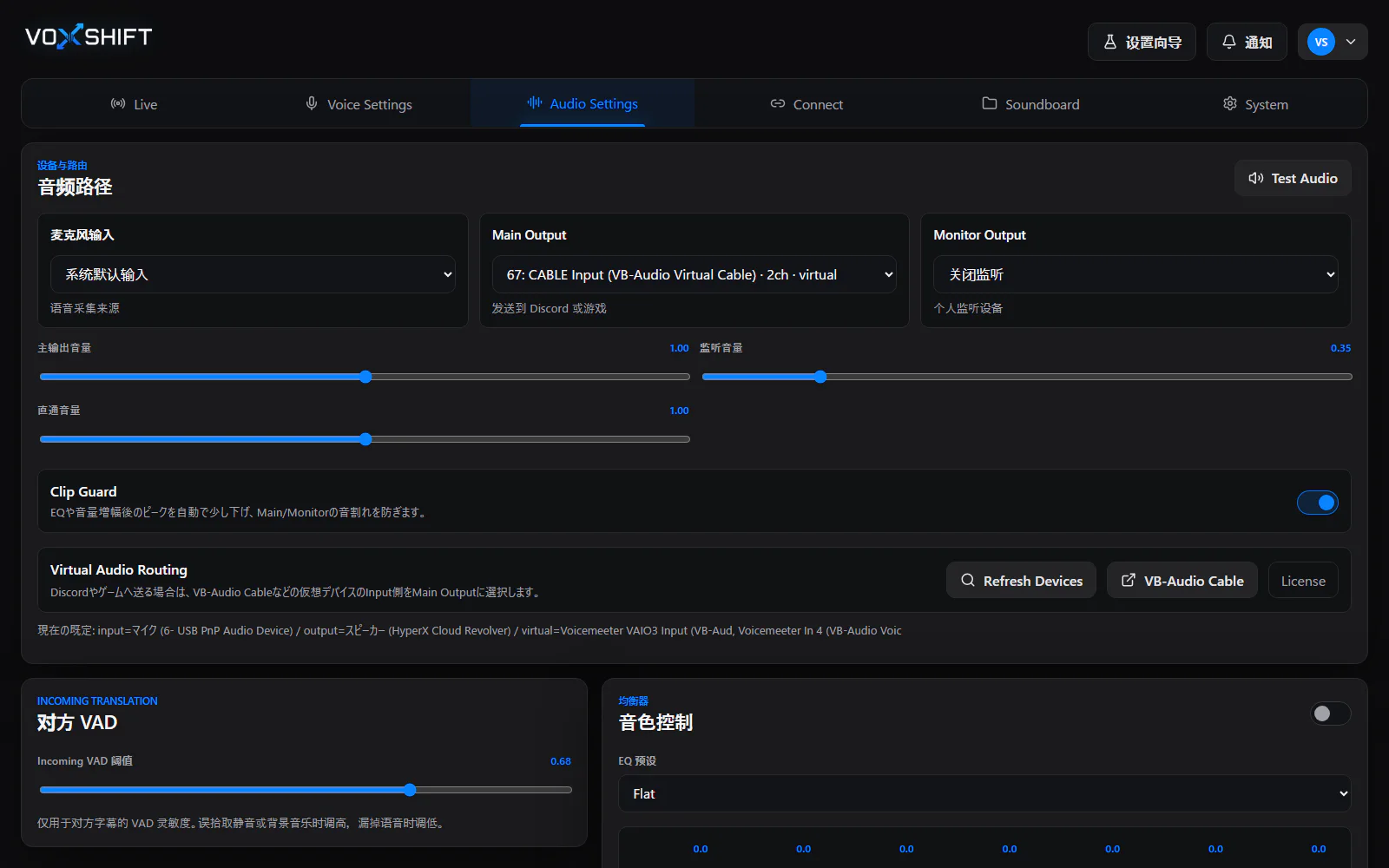Image resolution: width=1389 pixels, height=868 pixels.
Task: Click the link icon in Connect
Action: click(778, 103)
